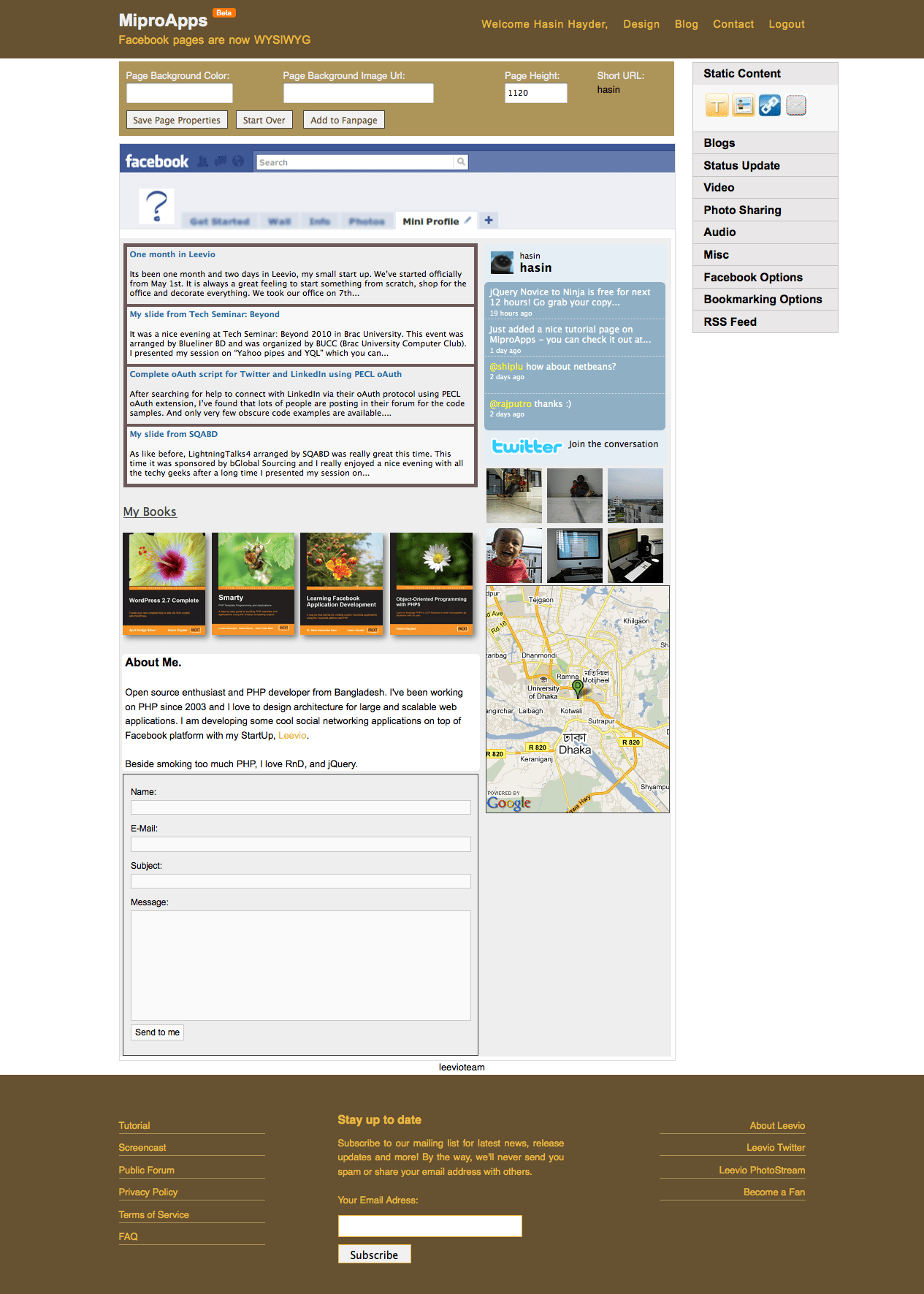This screenshot has width=924, height=1294.
Task: Expand the Facebook Options section
Action: (x=765, y=278)
